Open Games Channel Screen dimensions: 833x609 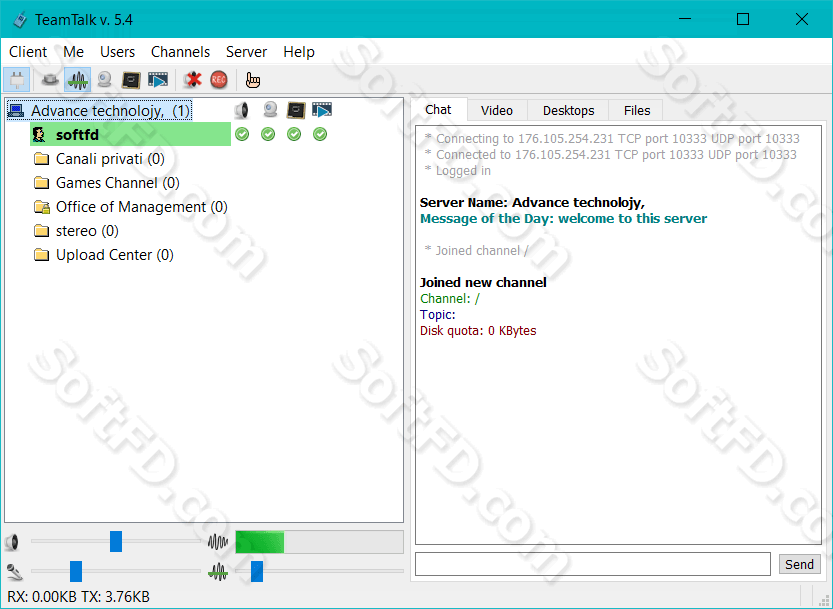click(x=117, y=183)
